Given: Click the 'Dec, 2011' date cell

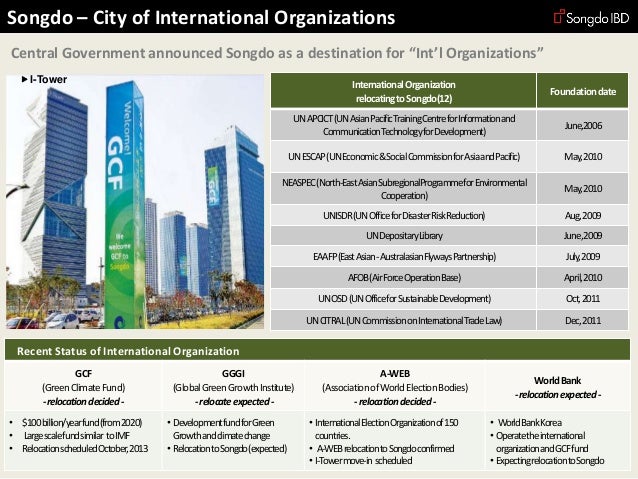Looking at the screenshot, I should point(583,321).
